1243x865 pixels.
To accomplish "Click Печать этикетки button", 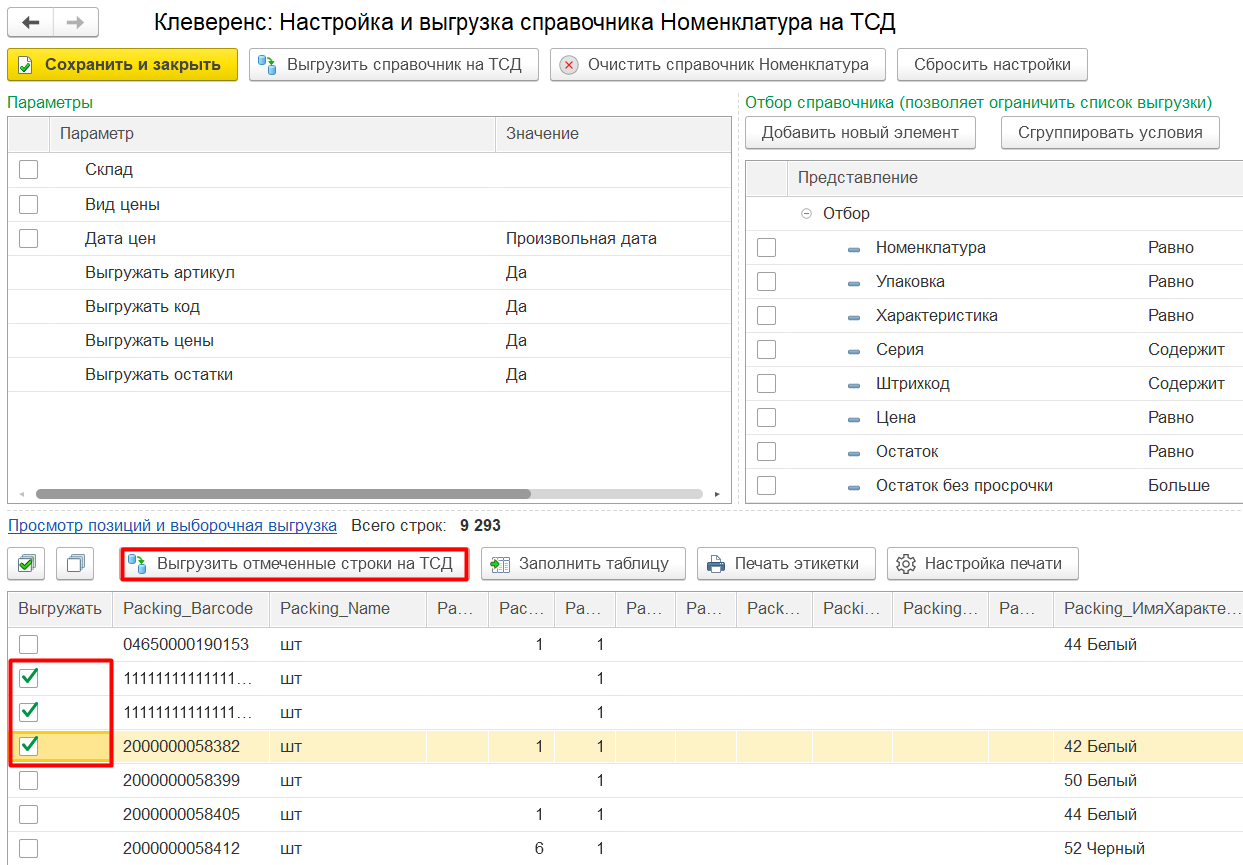I will click(x=786, y=564).
